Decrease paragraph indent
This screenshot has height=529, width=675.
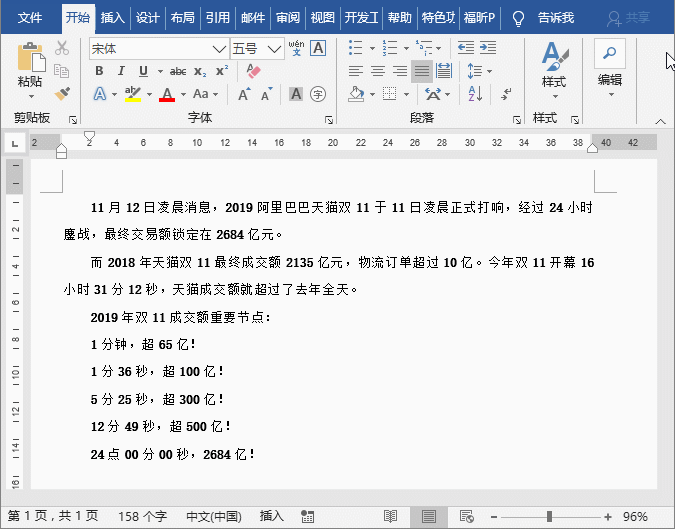[466, 48]
